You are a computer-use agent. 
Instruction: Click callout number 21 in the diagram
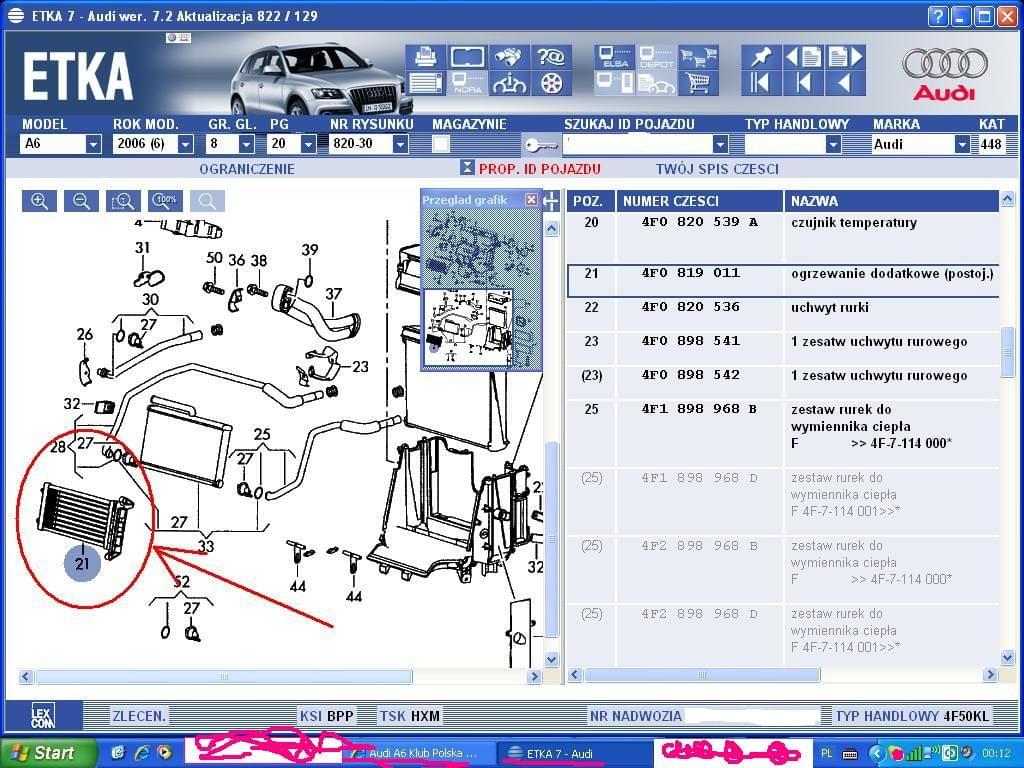tap(82, 562)
